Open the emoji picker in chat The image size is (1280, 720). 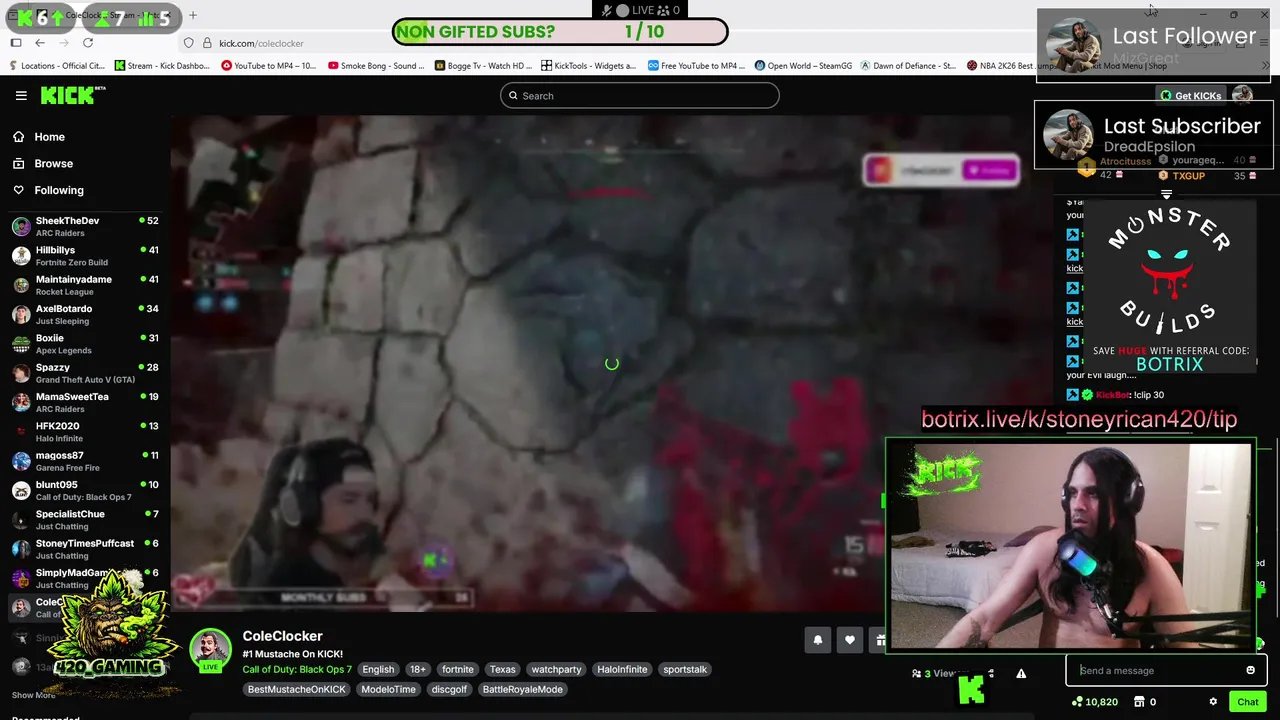pos(1250,671)
